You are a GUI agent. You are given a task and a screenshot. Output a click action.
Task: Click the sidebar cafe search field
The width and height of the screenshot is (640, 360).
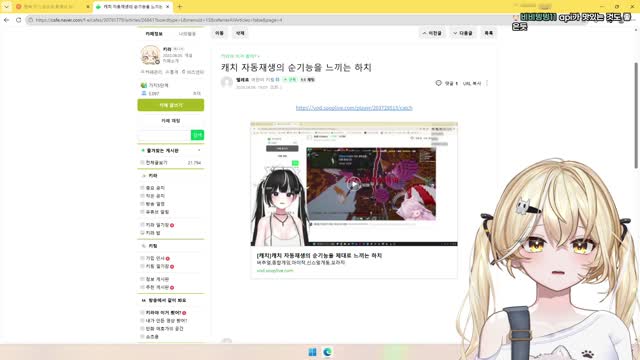[x=164, y=135]
